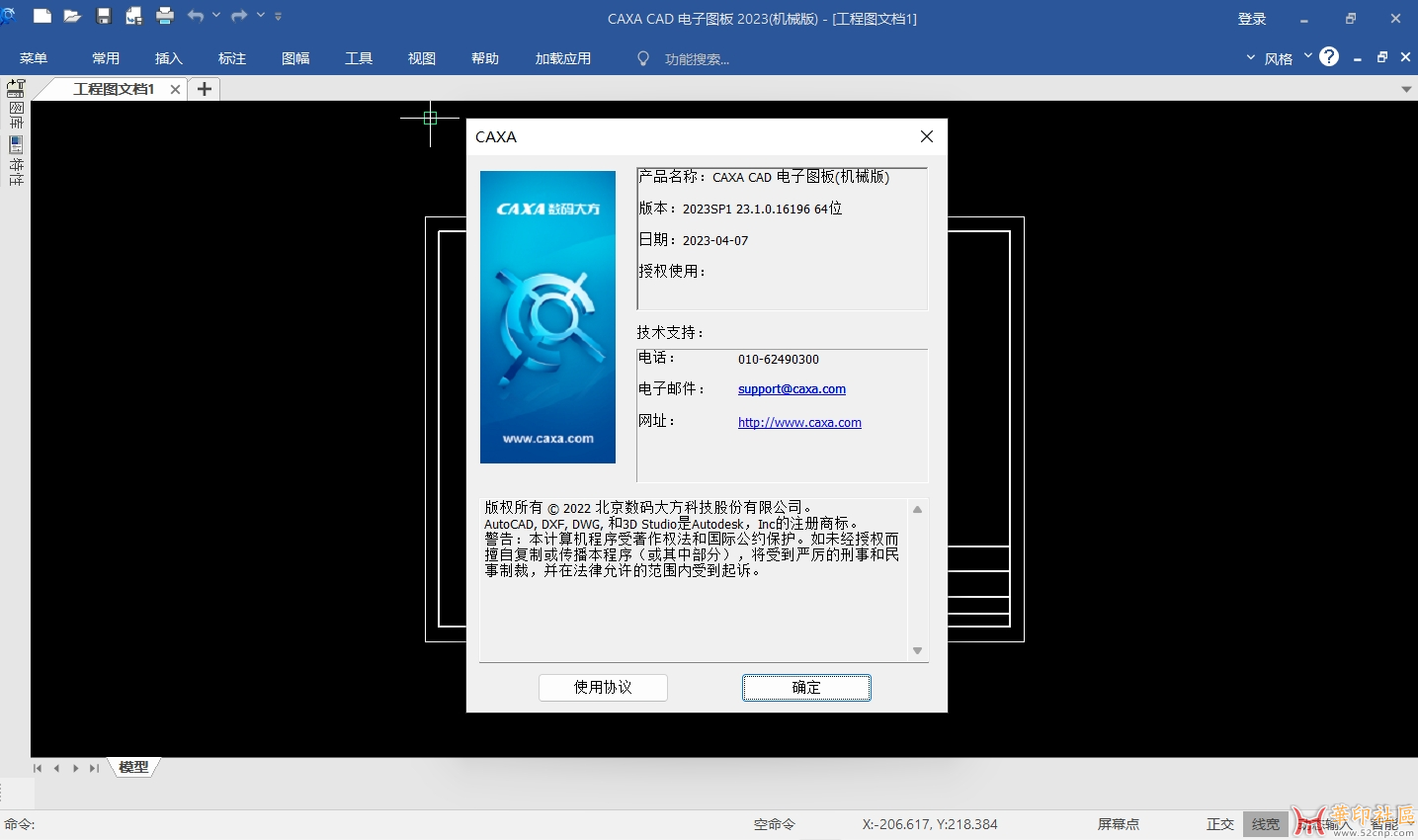Viewport: 1418px width, 840px height.
Task: Jump to last layout sheet arrow
Action: [x=94, y=768]
